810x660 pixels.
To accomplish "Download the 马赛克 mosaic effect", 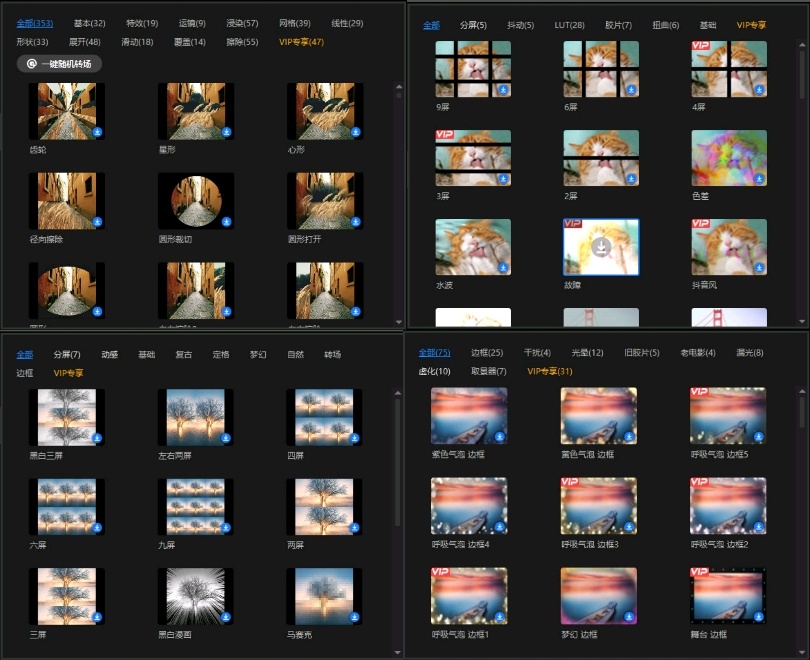I will 356,617.
